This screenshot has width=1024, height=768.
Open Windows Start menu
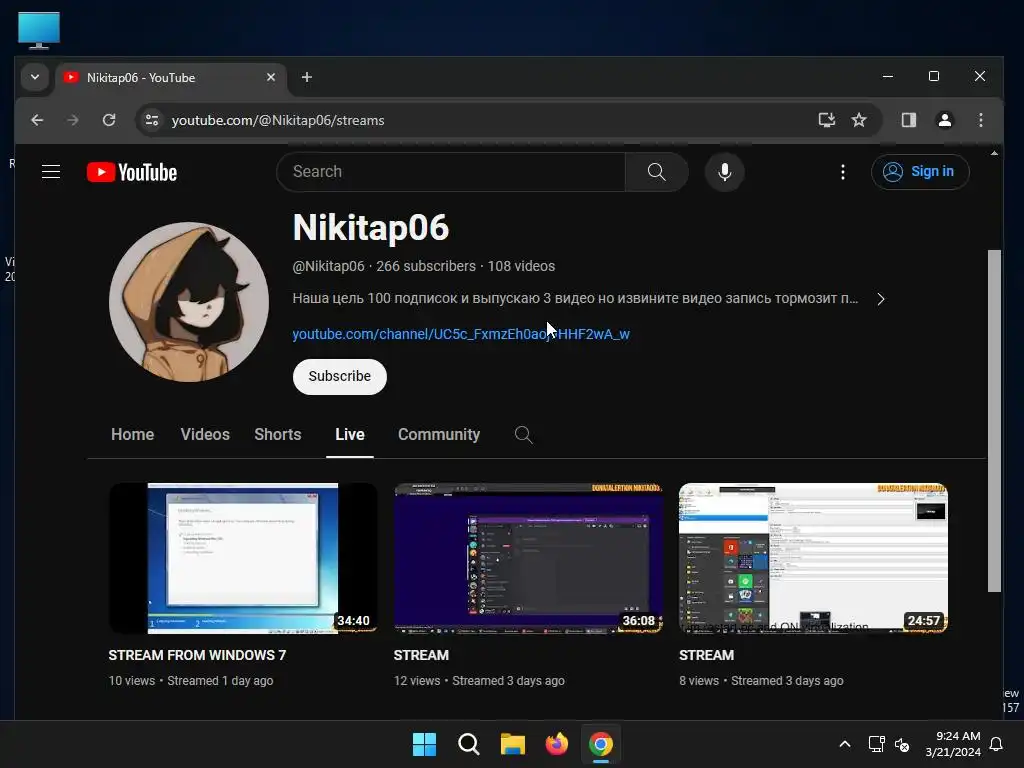coord(424,744)
